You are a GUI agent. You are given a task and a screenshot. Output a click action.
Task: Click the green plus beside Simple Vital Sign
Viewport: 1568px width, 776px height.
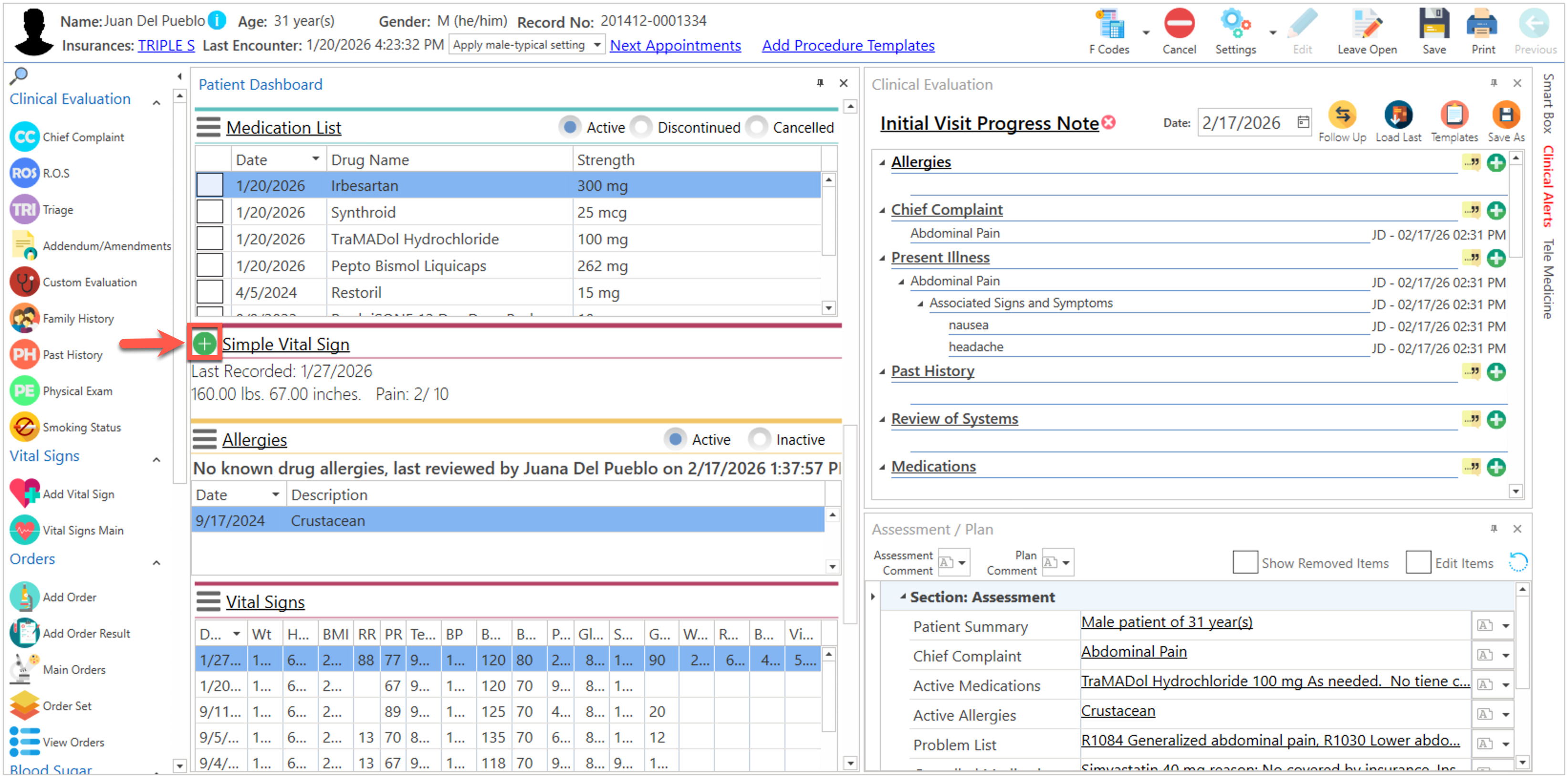click(x=205, y=344)
